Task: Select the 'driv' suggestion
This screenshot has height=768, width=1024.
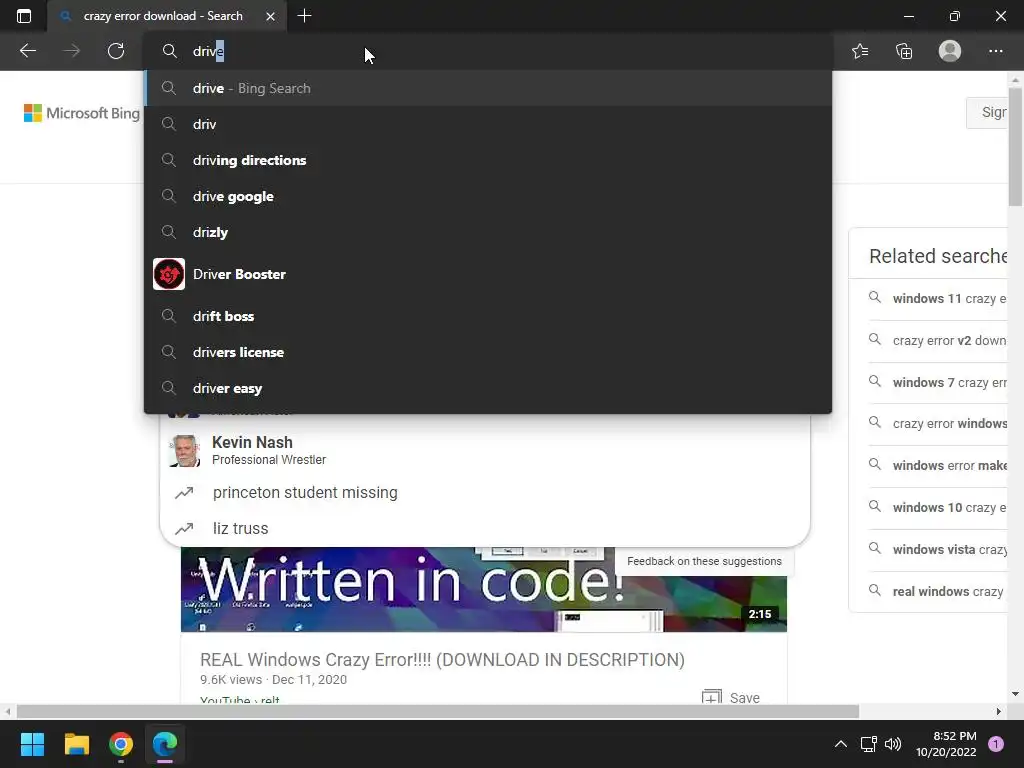Action: [488, 124]
